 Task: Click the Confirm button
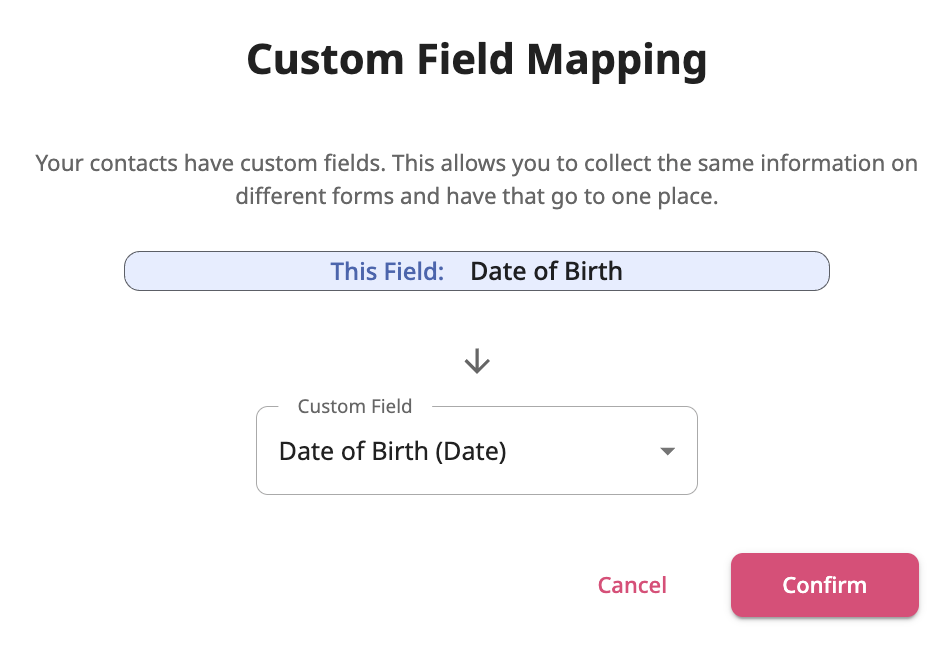[x=824, y=585]
